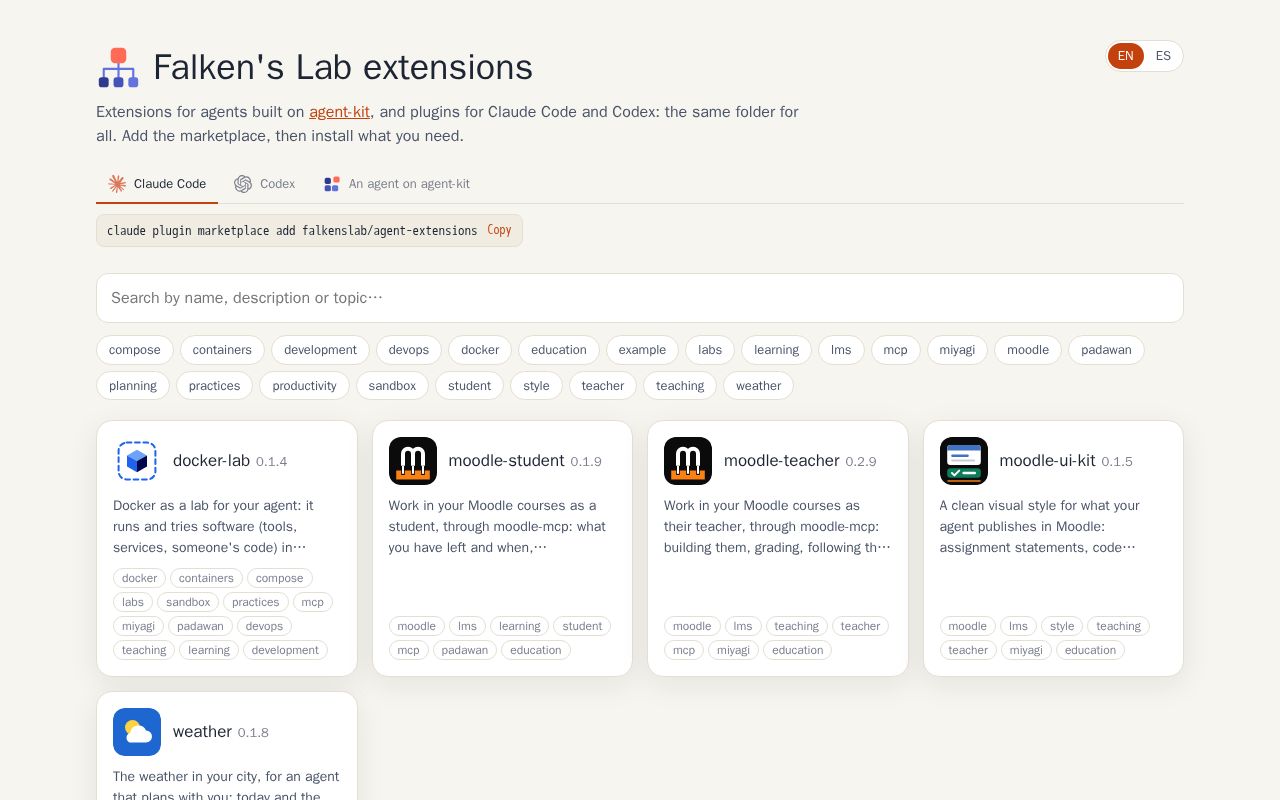1280x800 pixels.
Task: Click the marketplace add command text
Action: 292,230
